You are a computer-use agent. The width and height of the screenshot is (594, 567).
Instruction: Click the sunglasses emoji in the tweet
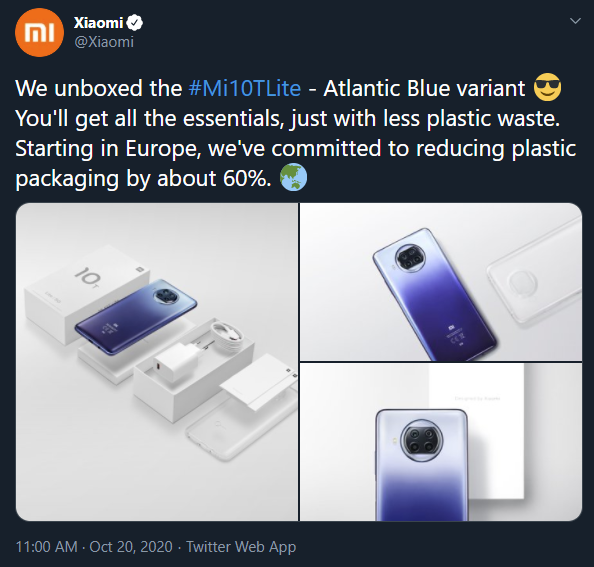(547, 88)
